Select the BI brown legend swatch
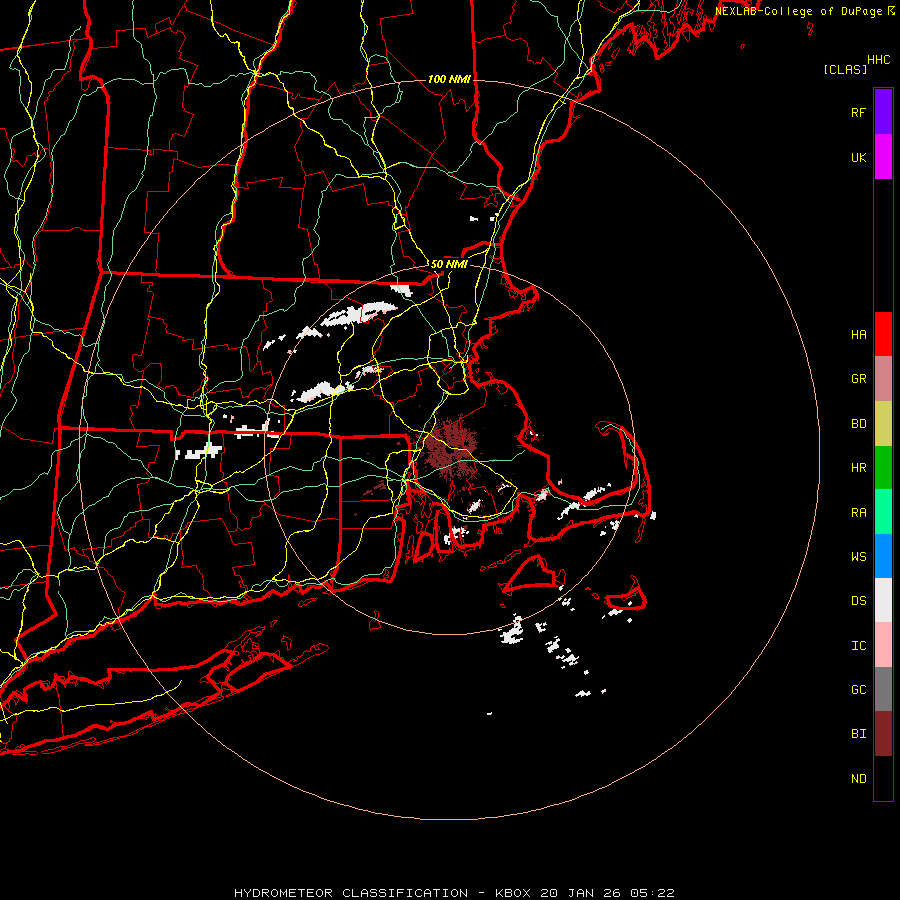This screenshot has width=900, height=900. 883,734
